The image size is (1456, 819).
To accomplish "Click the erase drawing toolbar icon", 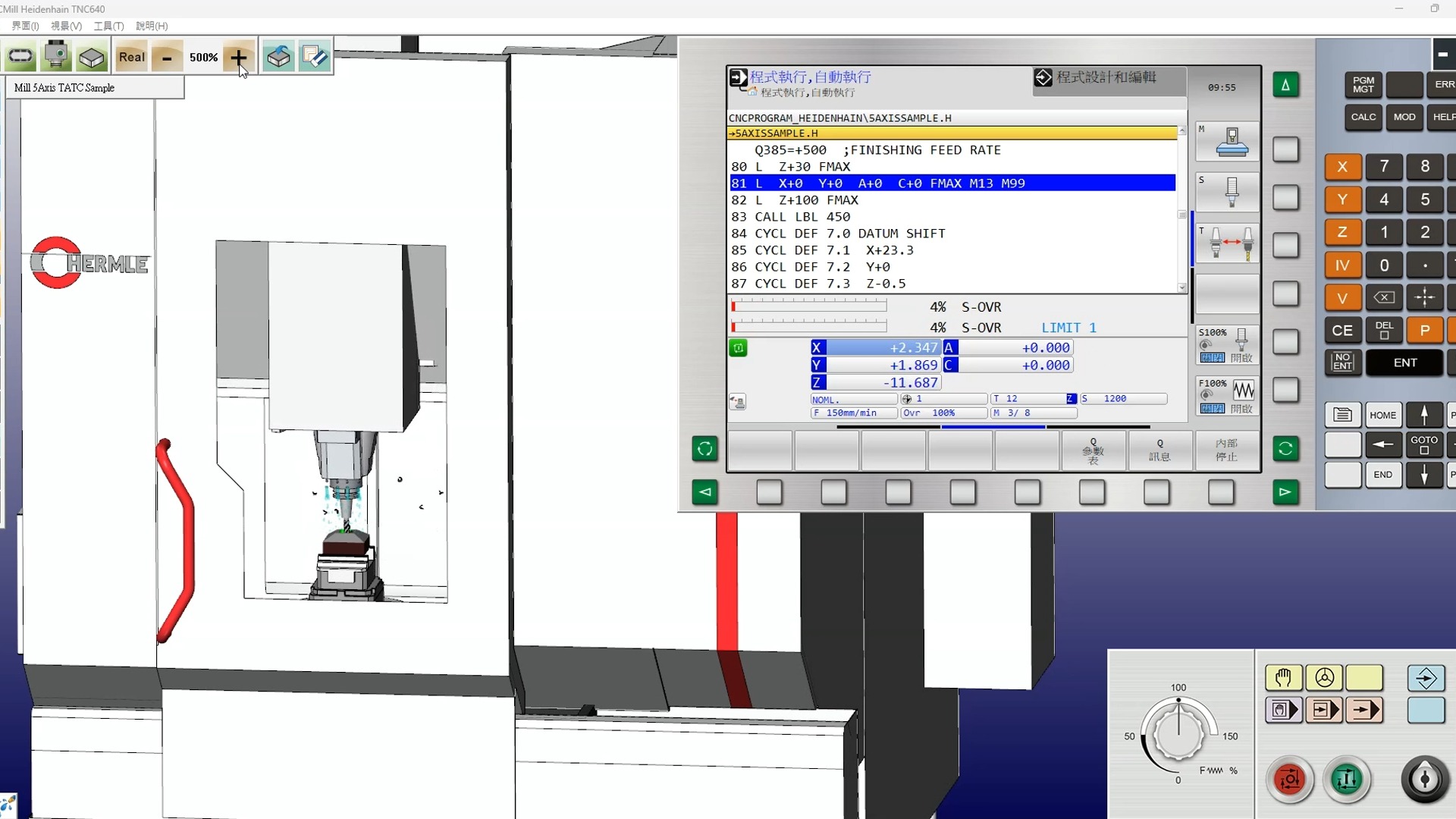I will click(314, 57).
